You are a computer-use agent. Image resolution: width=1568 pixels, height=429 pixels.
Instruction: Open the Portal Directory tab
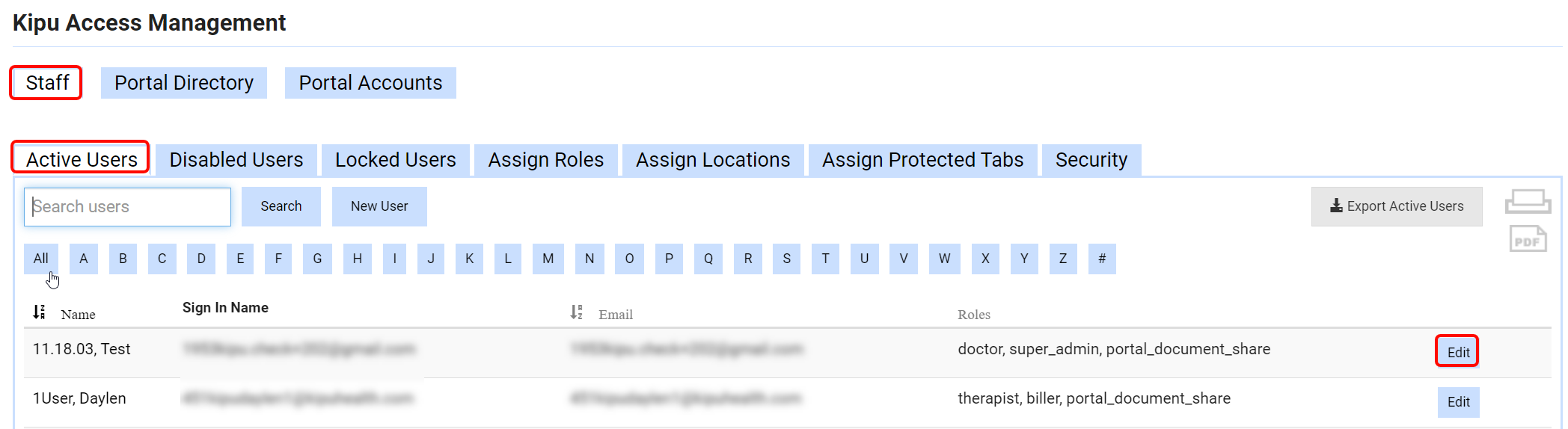pyautogui.click(x=184, y=83)
